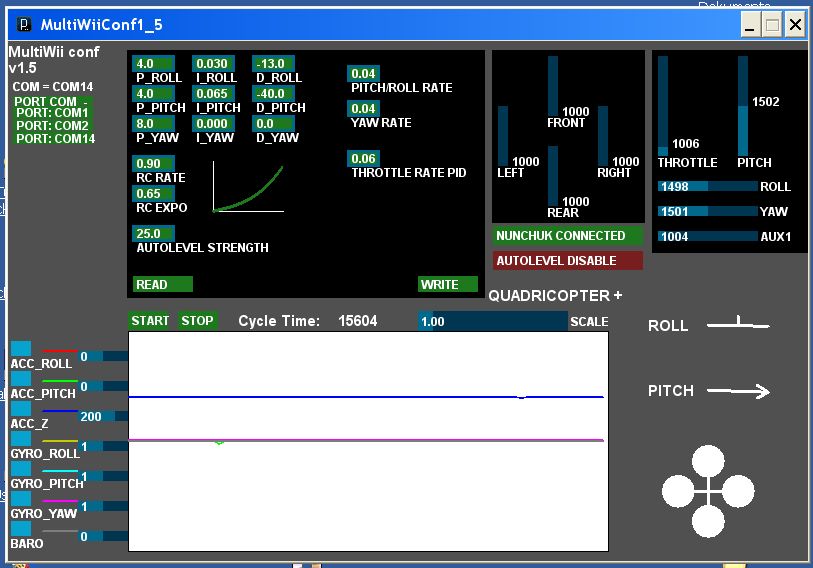This screenshot has height=568, width=813.
Task: Select the THROTTLE RATE PID 0.06 field
Action: [363, 158]
